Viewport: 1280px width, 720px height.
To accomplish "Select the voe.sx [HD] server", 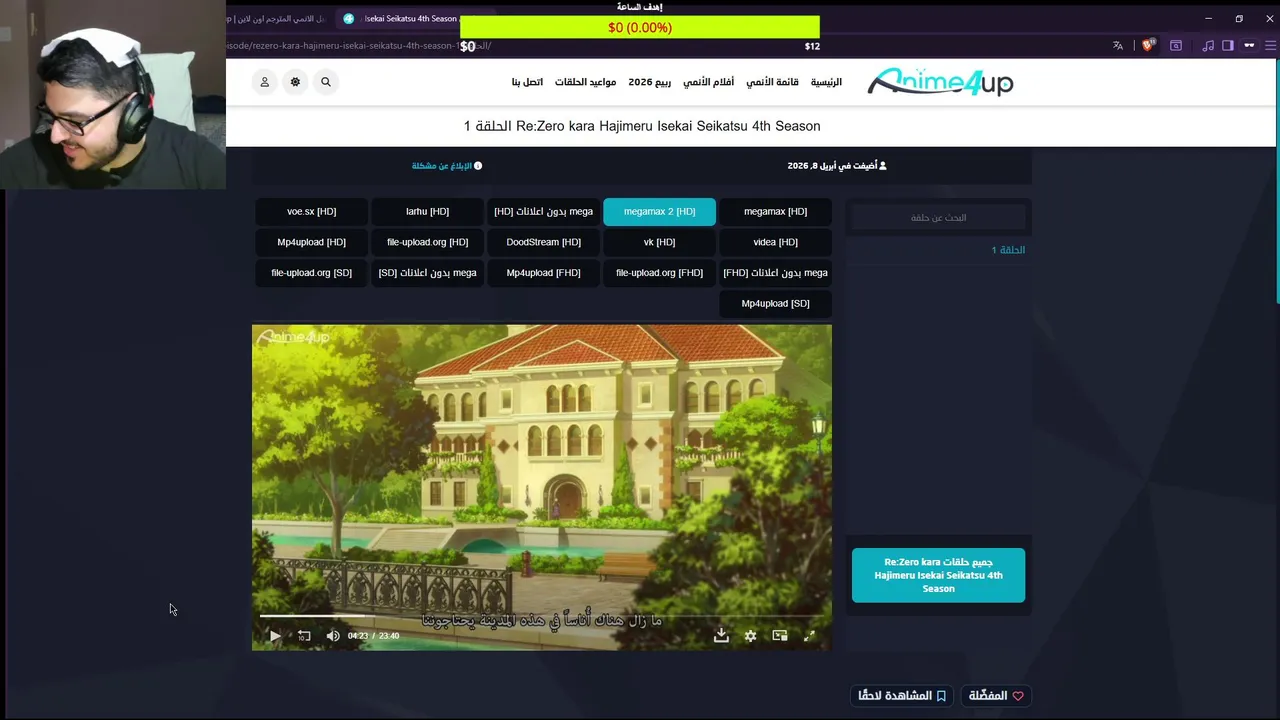I will coord(311,212).
